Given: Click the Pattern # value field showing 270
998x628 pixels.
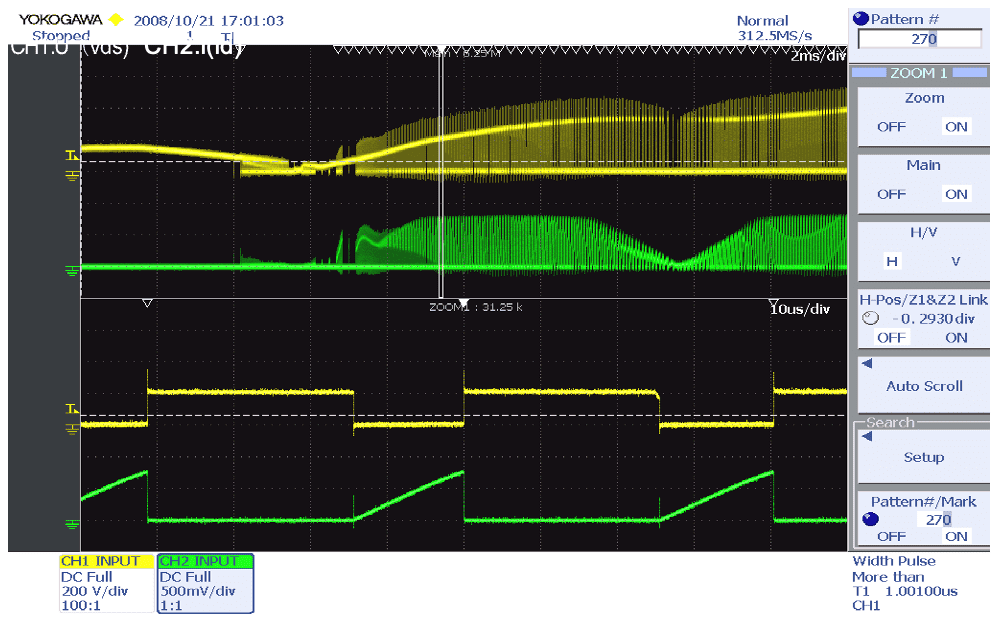Looking at the screenshot, I should click(919, 39).
